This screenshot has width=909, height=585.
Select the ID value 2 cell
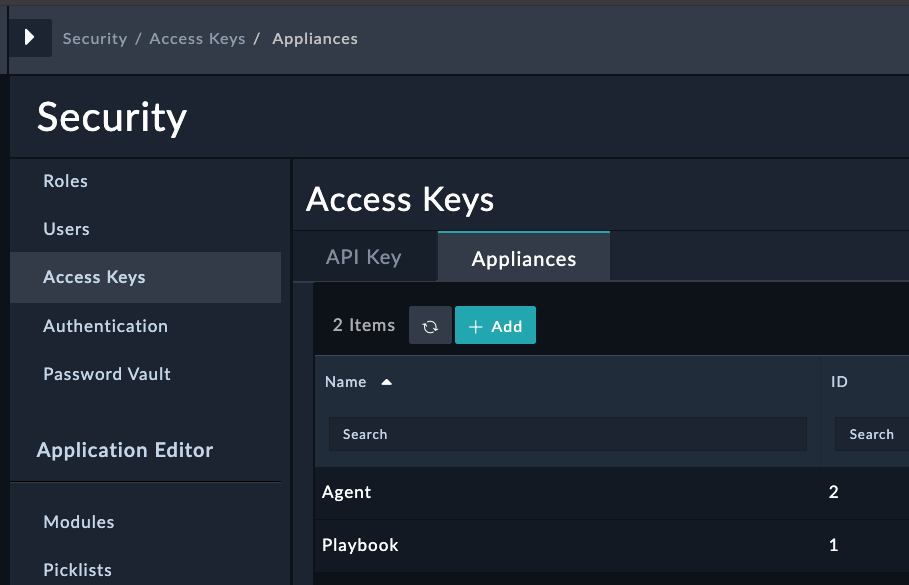click(834, 492)
